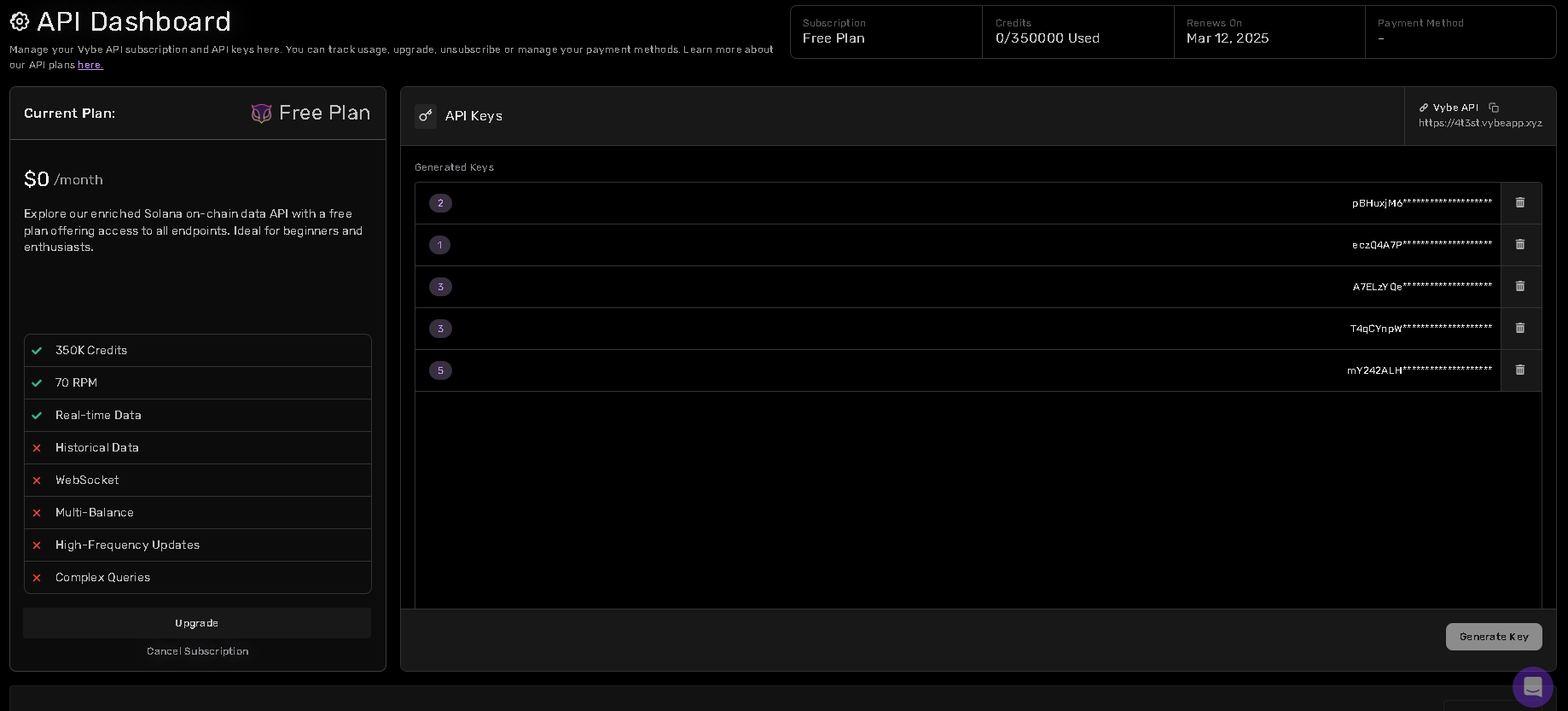Click the 350K Credits feature row

coord(198,351)
